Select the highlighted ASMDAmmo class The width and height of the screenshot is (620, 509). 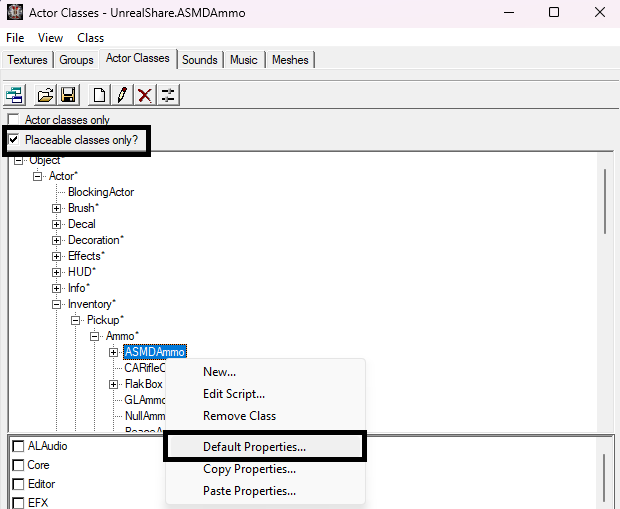(155, 352)
